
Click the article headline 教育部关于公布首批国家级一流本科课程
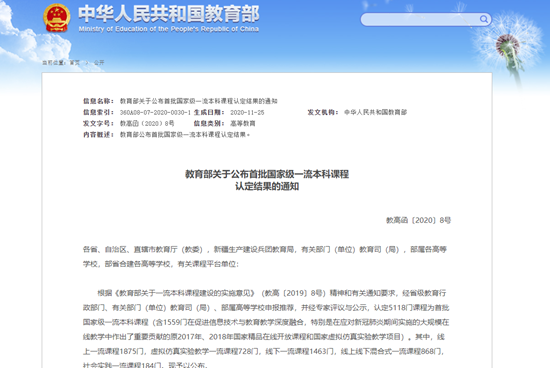(267, 174)
